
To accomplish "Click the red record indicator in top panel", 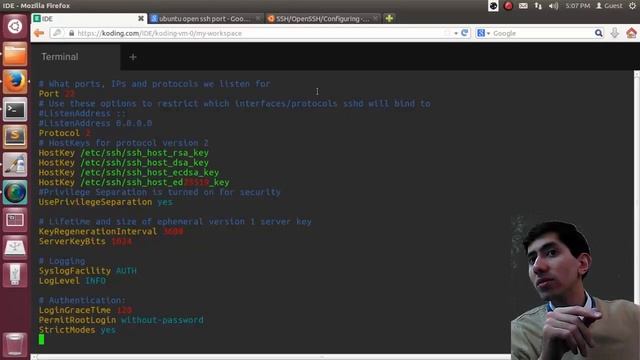I will click(x=508, y=6).
